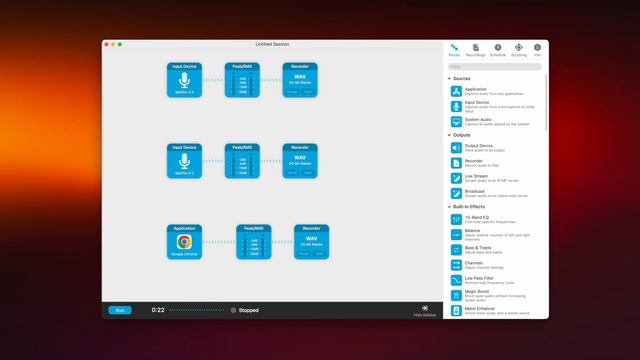Select the Recorder block icon in sidebar library
This screenshot has height=360, width=640.
point(456,163)
